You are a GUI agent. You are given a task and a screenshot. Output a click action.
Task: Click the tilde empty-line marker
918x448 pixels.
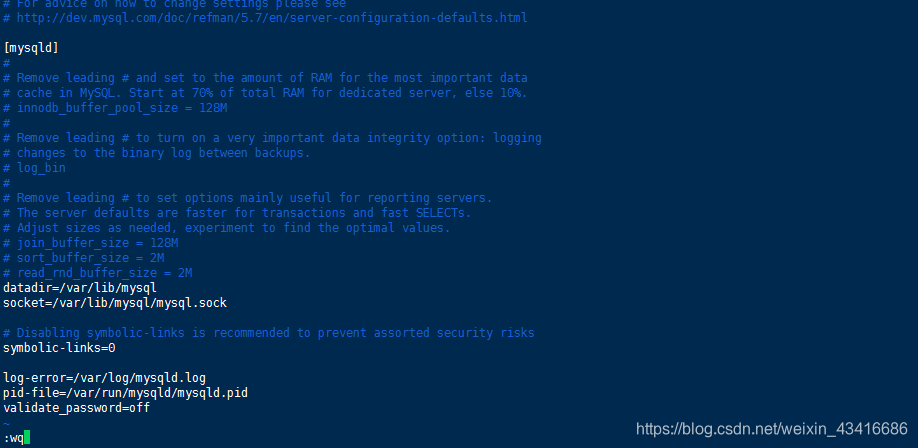pyautogui.click(x=6, y=423)
